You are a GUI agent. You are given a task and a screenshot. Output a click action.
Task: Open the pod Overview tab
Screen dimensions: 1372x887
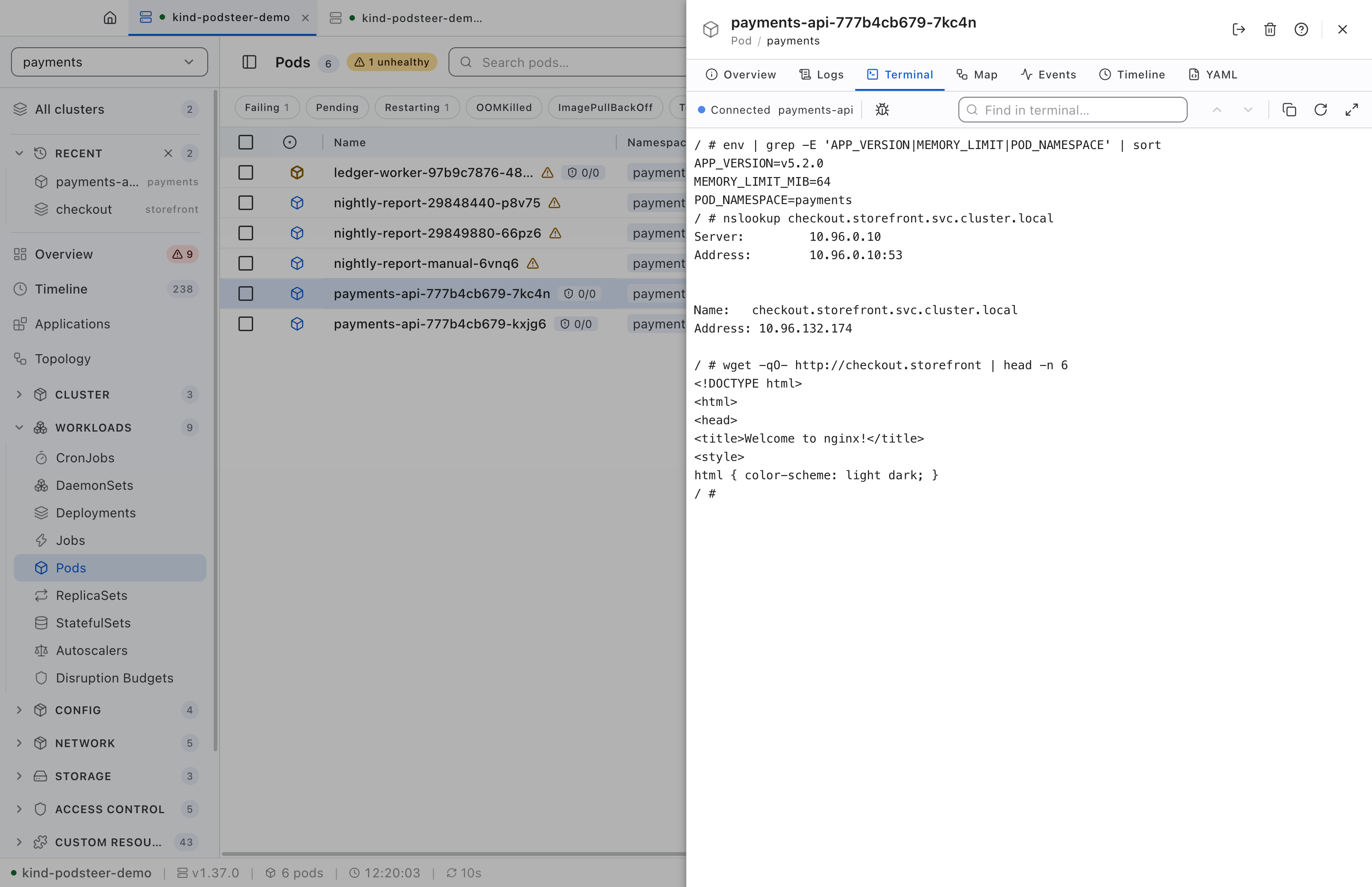(x=741, y=74)
